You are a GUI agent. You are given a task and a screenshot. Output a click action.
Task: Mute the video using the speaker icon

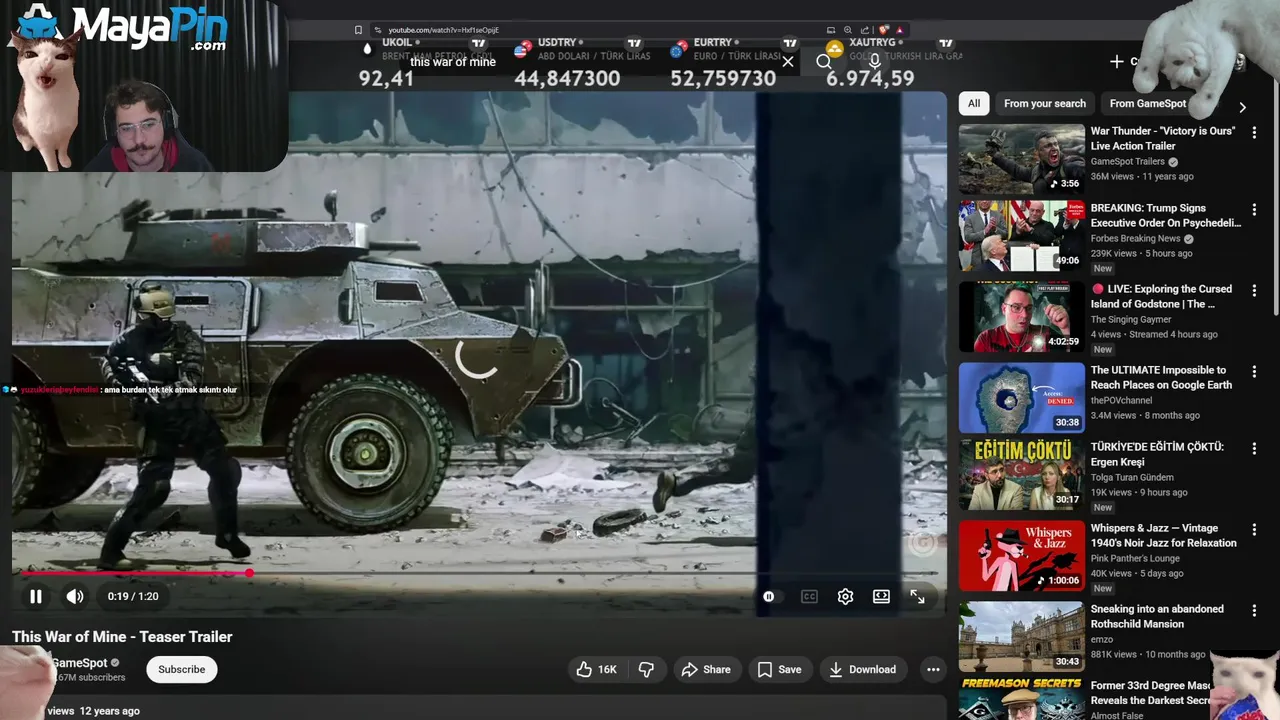click(x=75, y=596)
